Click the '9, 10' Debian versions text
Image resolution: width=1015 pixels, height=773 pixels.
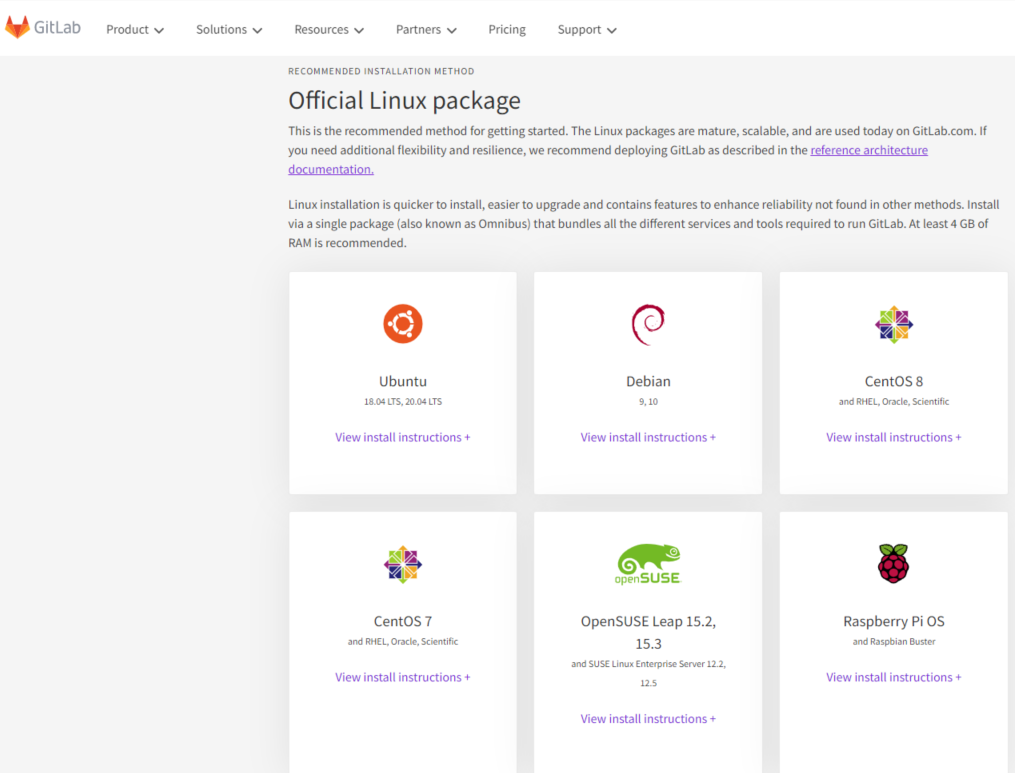(x=648, y=401)
